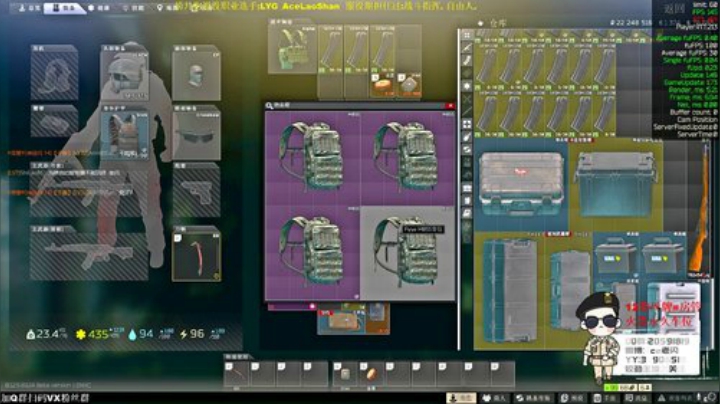Click the warning triangle icon in bottom bar
Screen dimensions: 720x404
[662, 398]
